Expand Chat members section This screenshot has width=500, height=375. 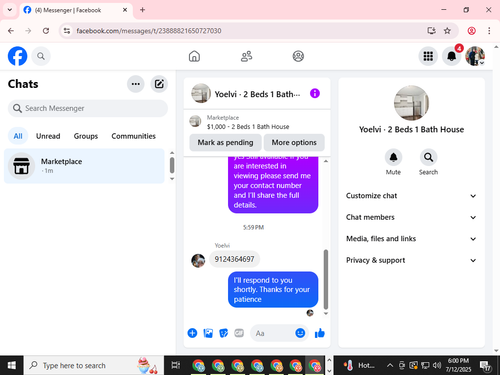point(411,217)
